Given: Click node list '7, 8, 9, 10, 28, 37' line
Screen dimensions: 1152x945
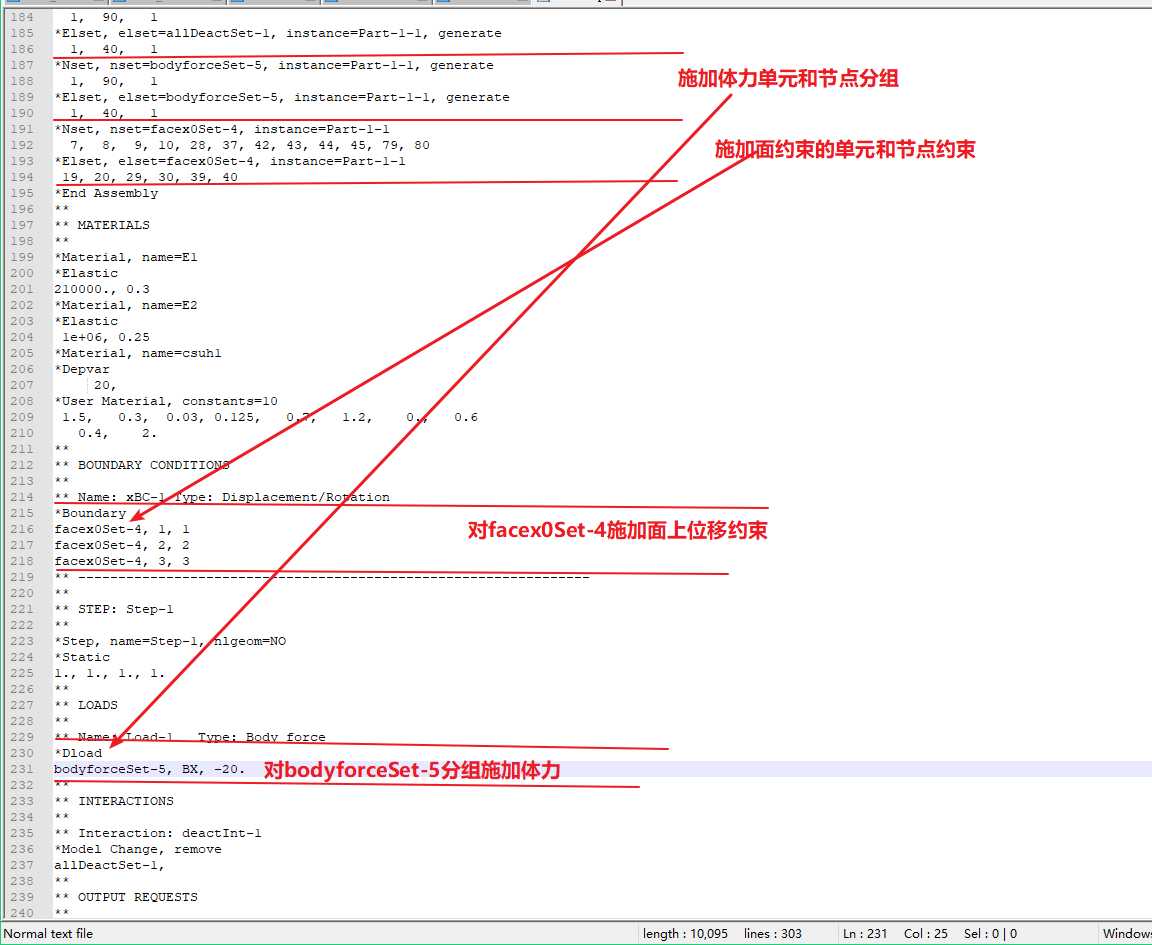Looking at the screenshot, I should click(x=250, y=145).
